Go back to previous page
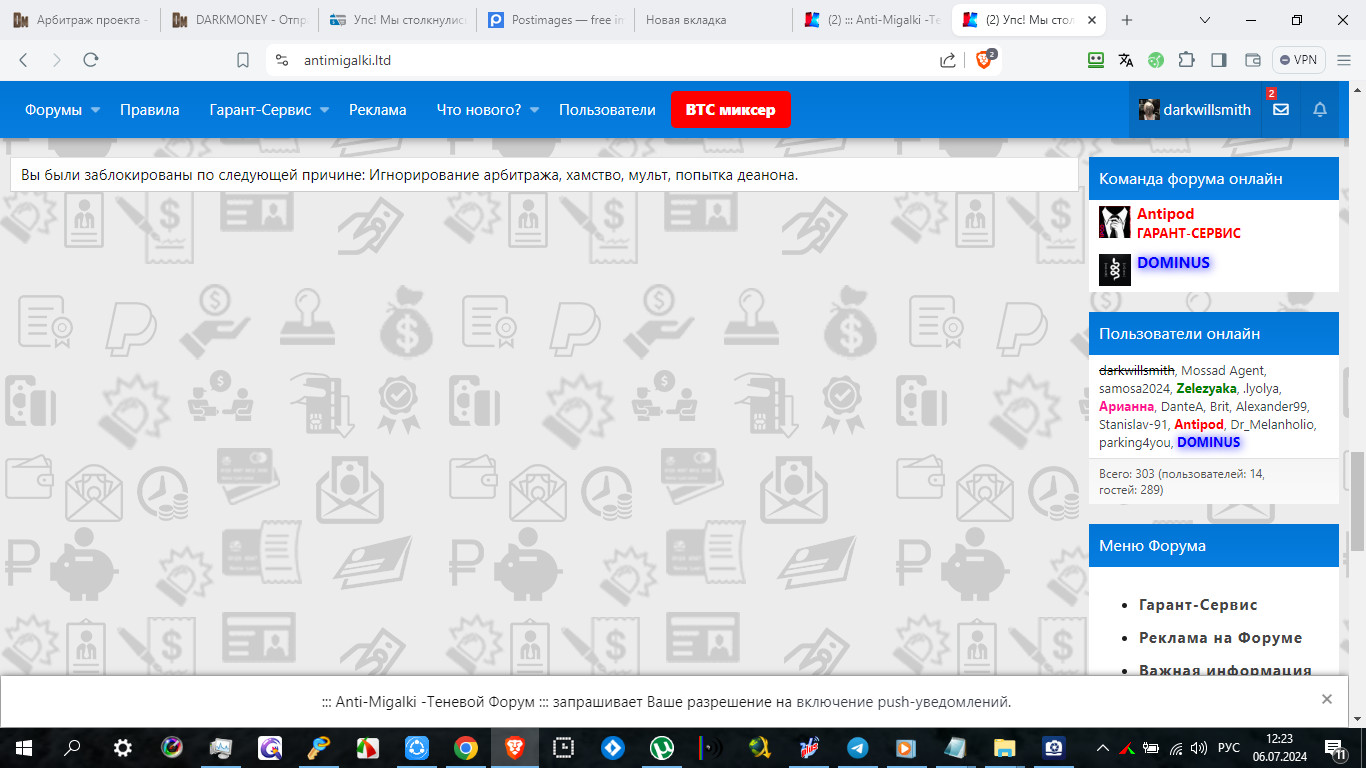1366x768 pixels. pyautogui.click(x=24, y=60)
